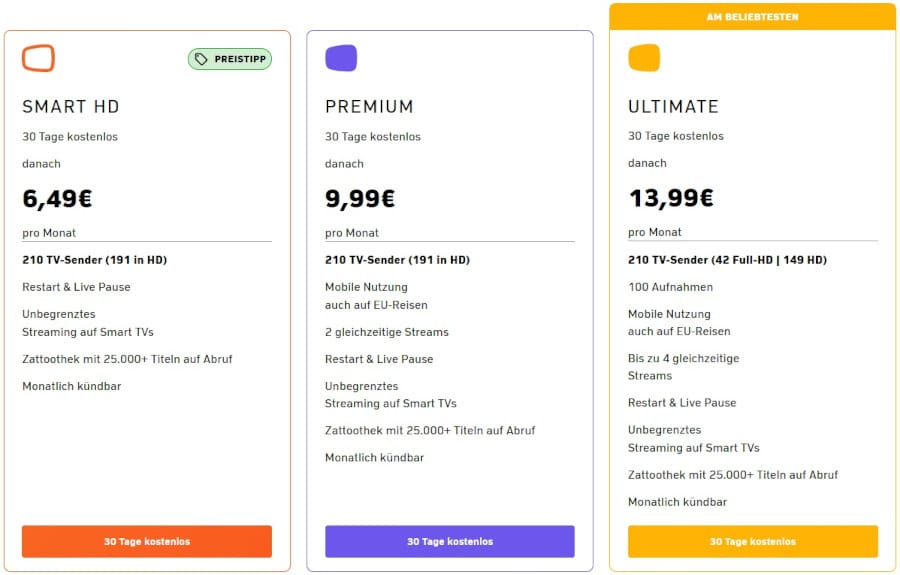
Task: Click the yellow Ultimate plan logo icon
Action: (x=644, y=57)
